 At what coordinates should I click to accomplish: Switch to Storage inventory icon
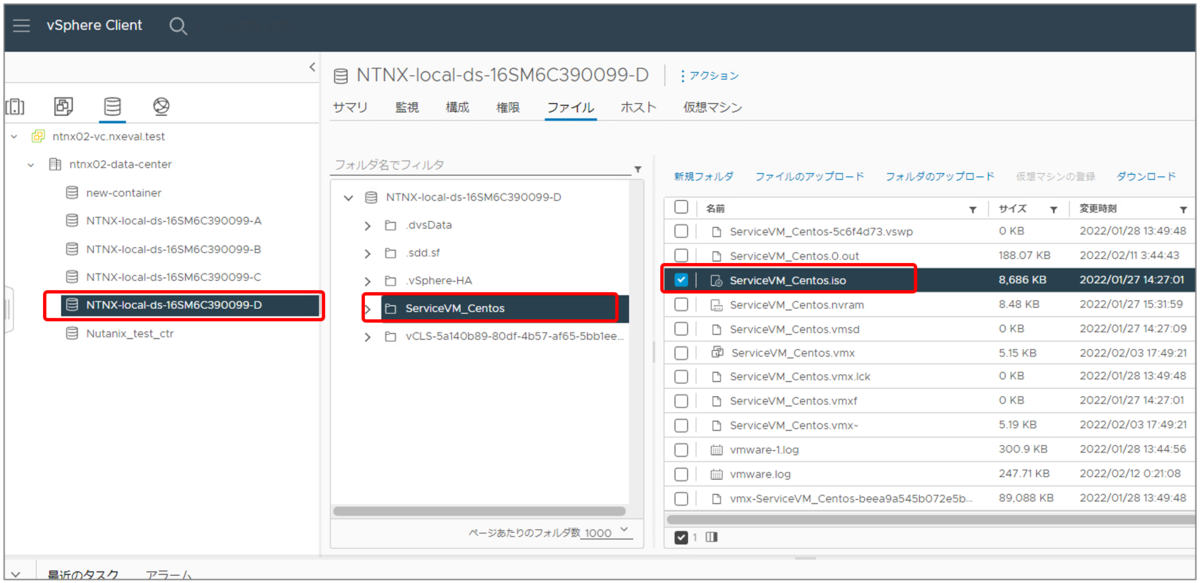(112, 106)
